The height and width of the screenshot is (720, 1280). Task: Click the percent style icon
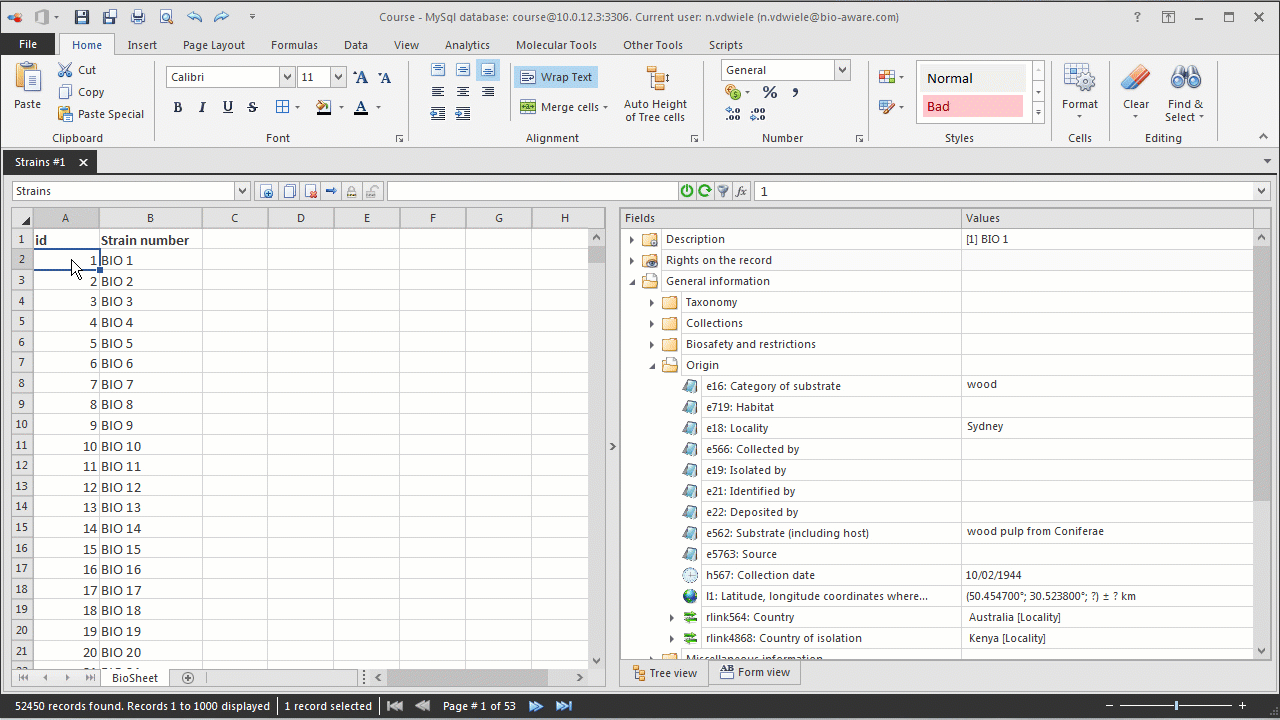[x=770, y=93]
